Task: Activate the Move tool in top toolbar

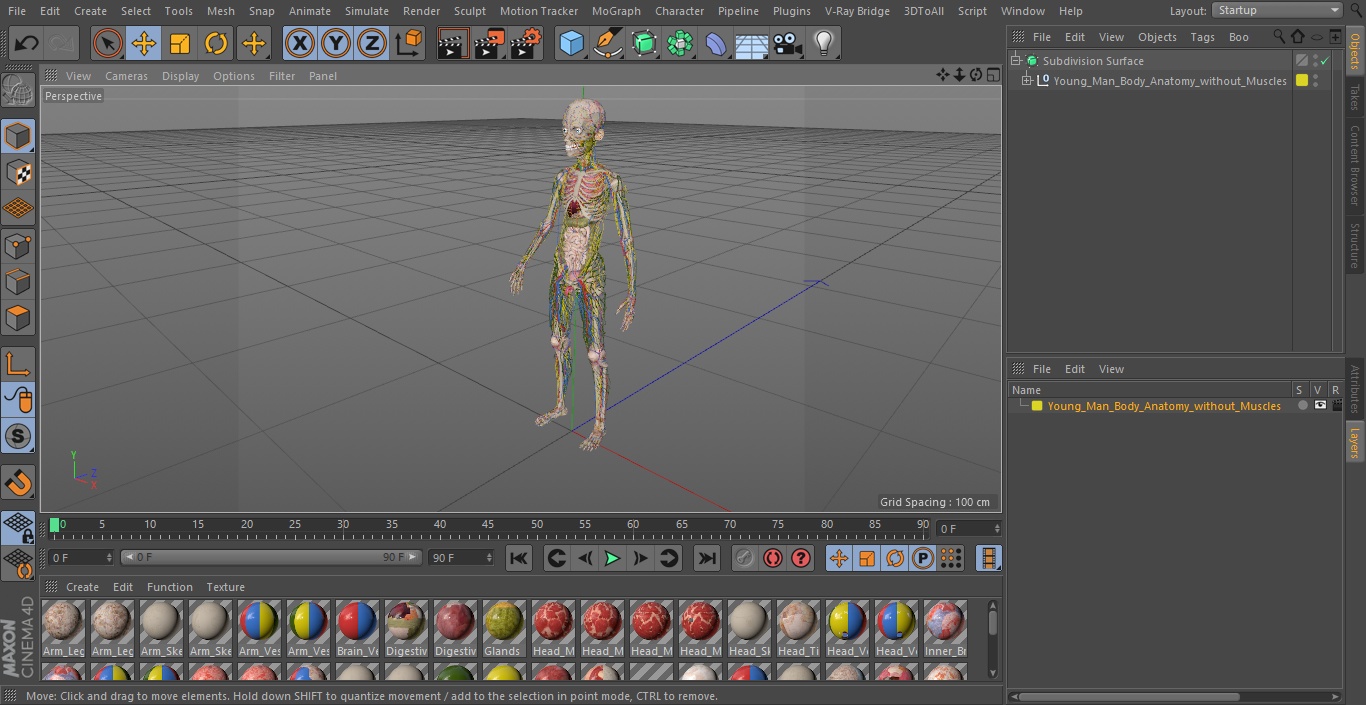Action: pos(144,43)
